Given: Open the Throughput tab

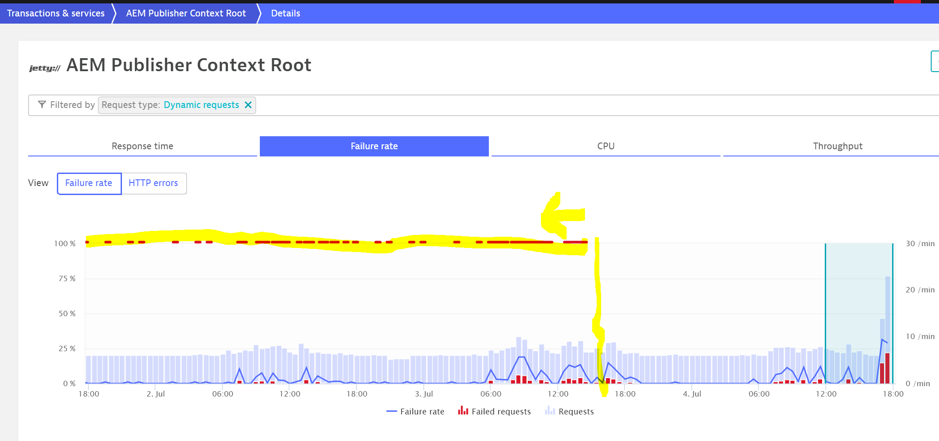Looking at the screenshot, I should (x=837, y=146).
